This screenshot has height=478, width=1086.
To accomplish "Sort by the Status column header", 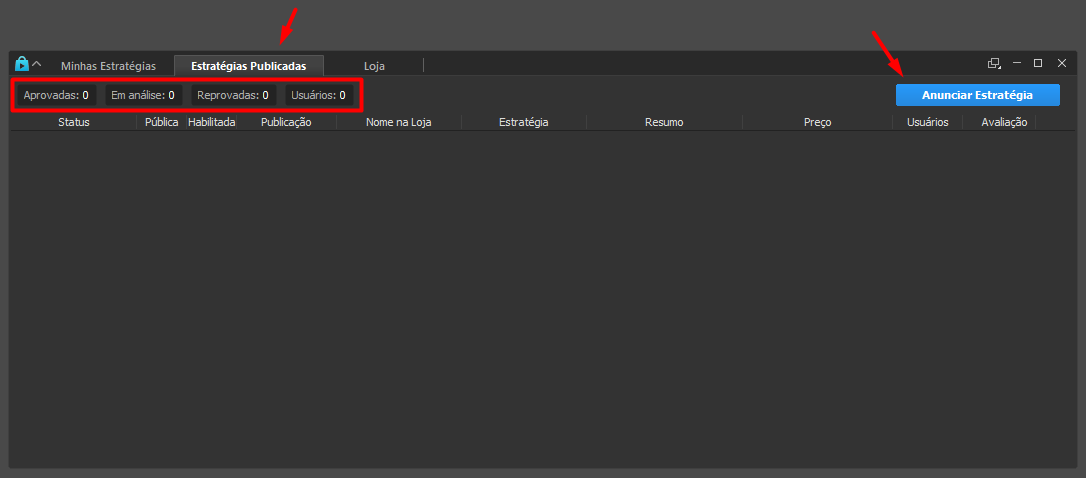I will [x=73, y=122].
